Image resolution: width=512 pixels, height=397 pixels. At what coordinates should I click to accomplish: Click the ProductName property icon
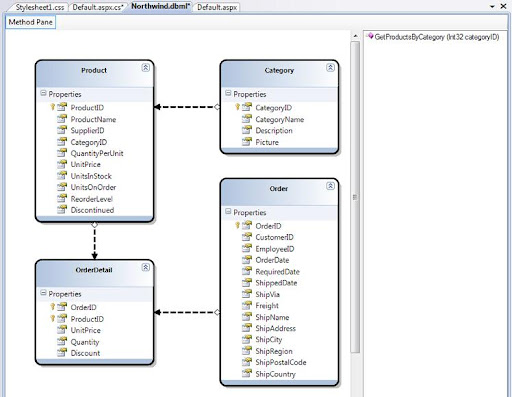click(x=62, y=119)
